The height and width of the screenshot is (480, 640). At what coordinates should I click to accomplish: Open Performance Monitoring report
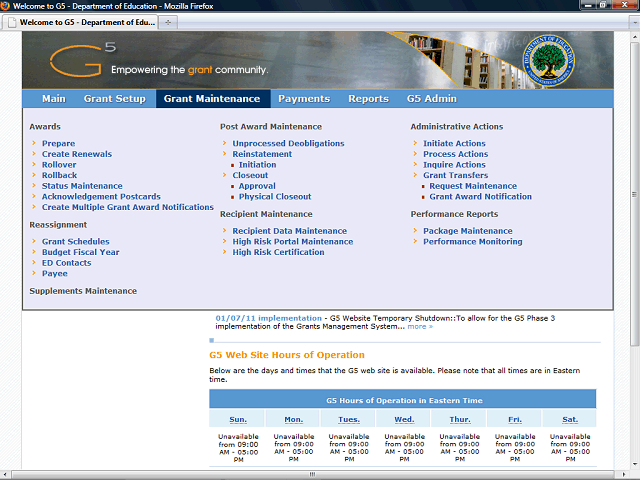pyautogui.click(x=472, y=242)
